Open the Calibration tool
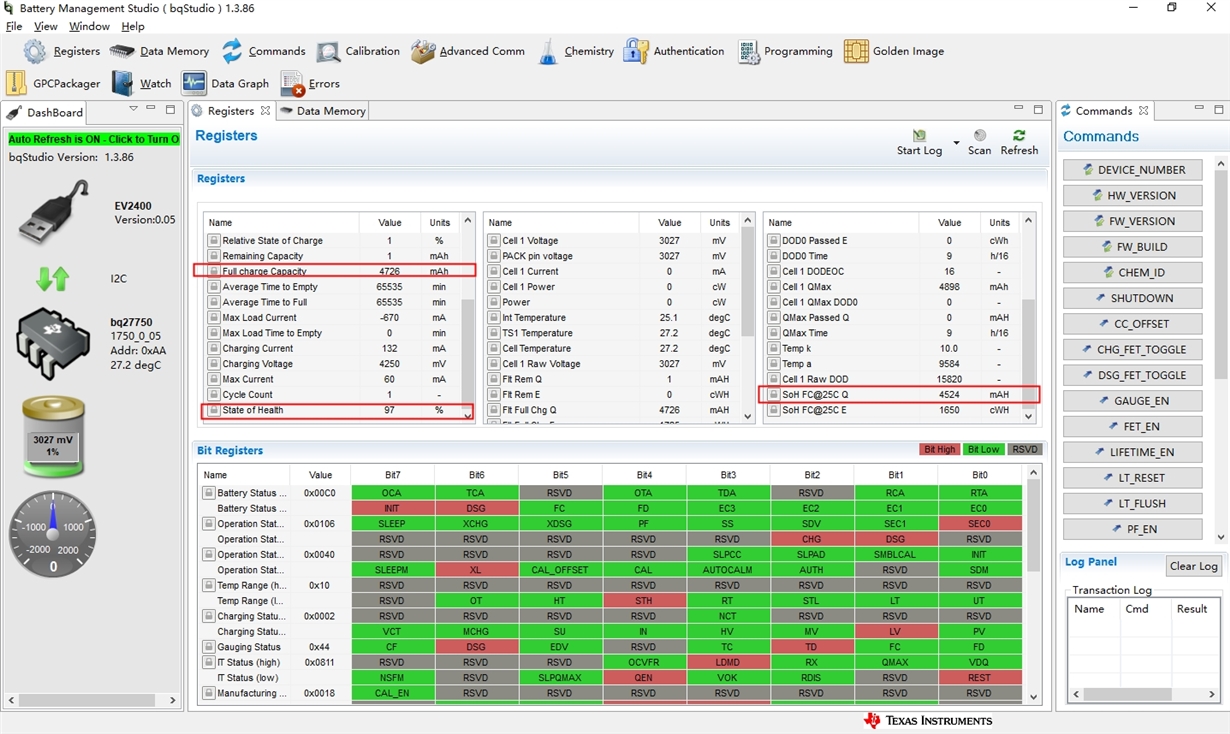The height and width of the screenshot is (734, 1230). click(x=358, y=51)
